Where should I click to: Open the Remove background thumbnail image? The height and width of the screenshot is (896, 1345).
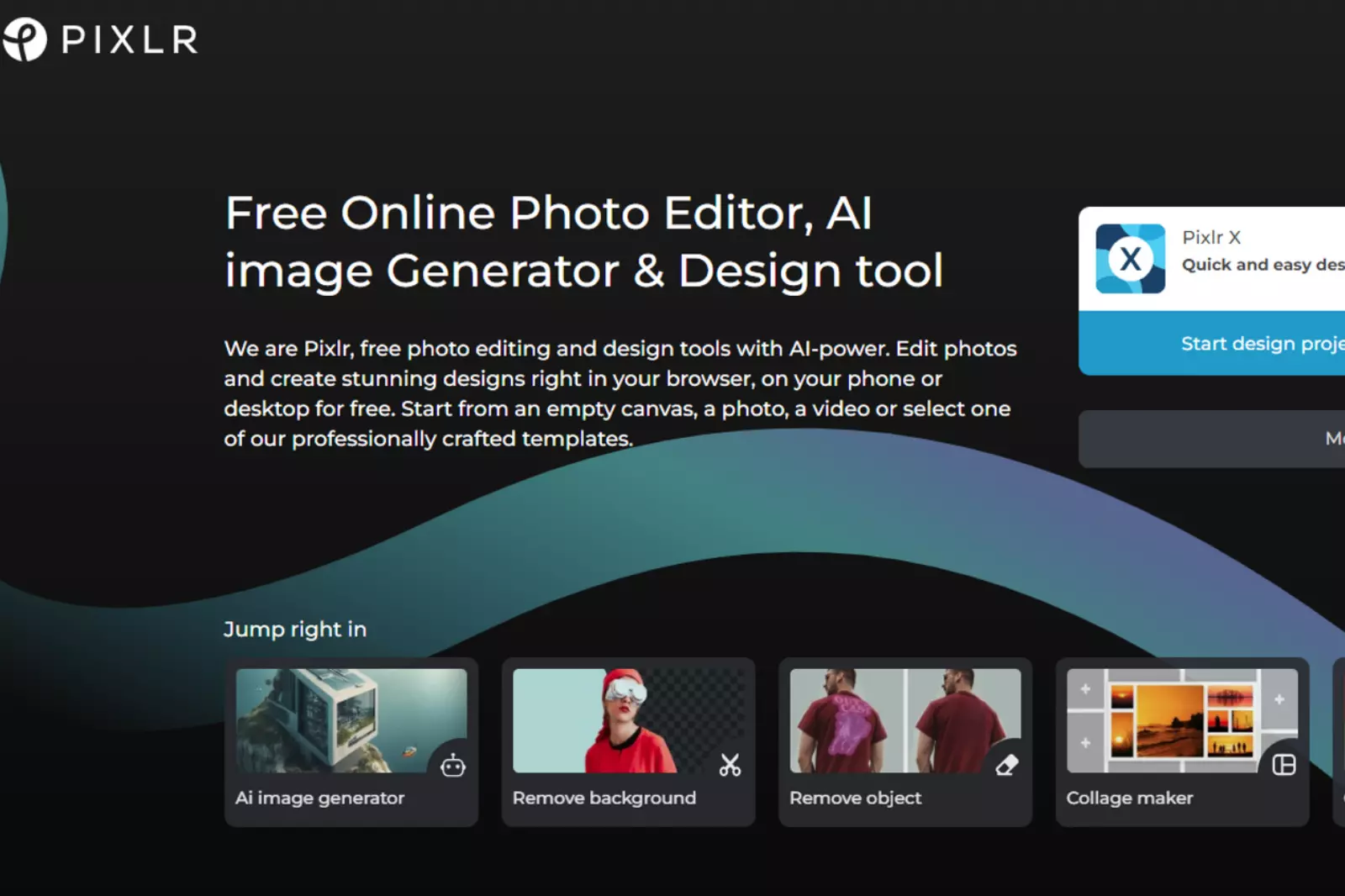[x=628, y=720]
